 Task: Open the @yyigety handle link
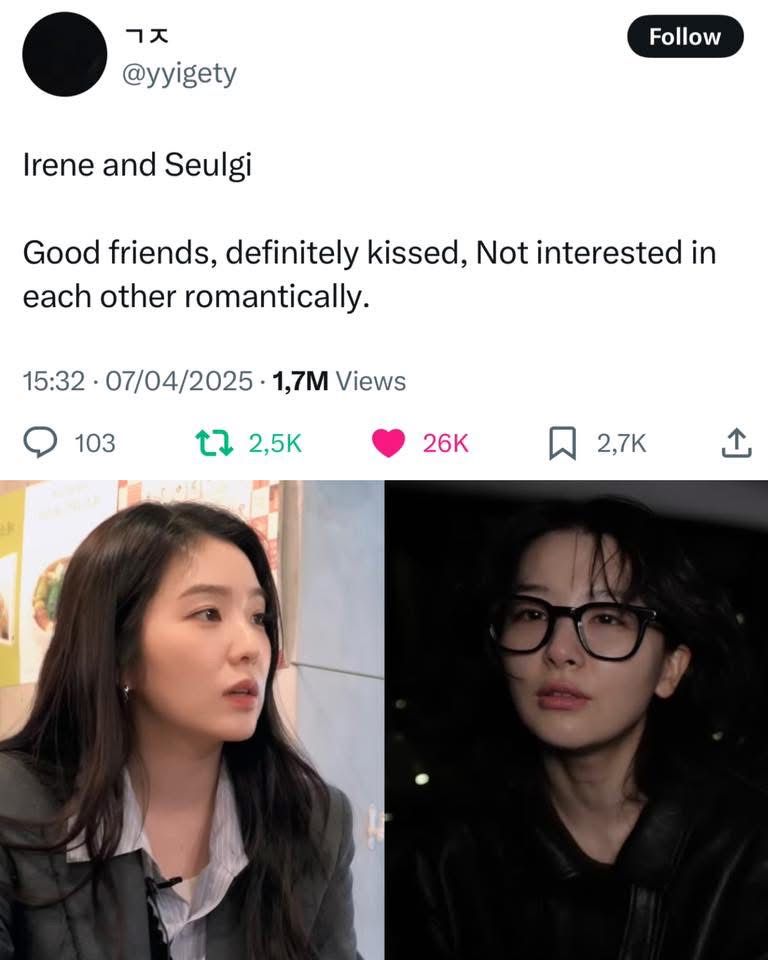point(179,74)
